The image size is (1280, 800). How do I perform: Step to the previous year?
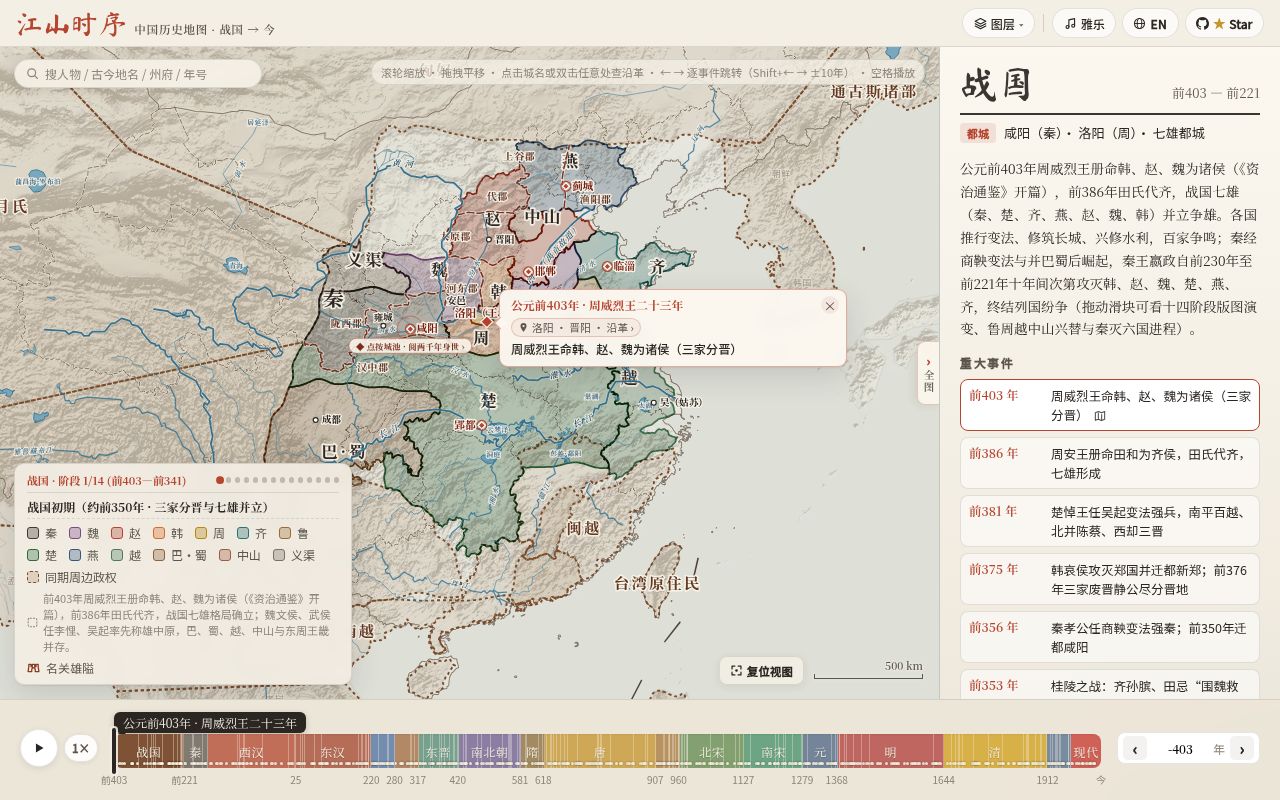[1135, 749]
